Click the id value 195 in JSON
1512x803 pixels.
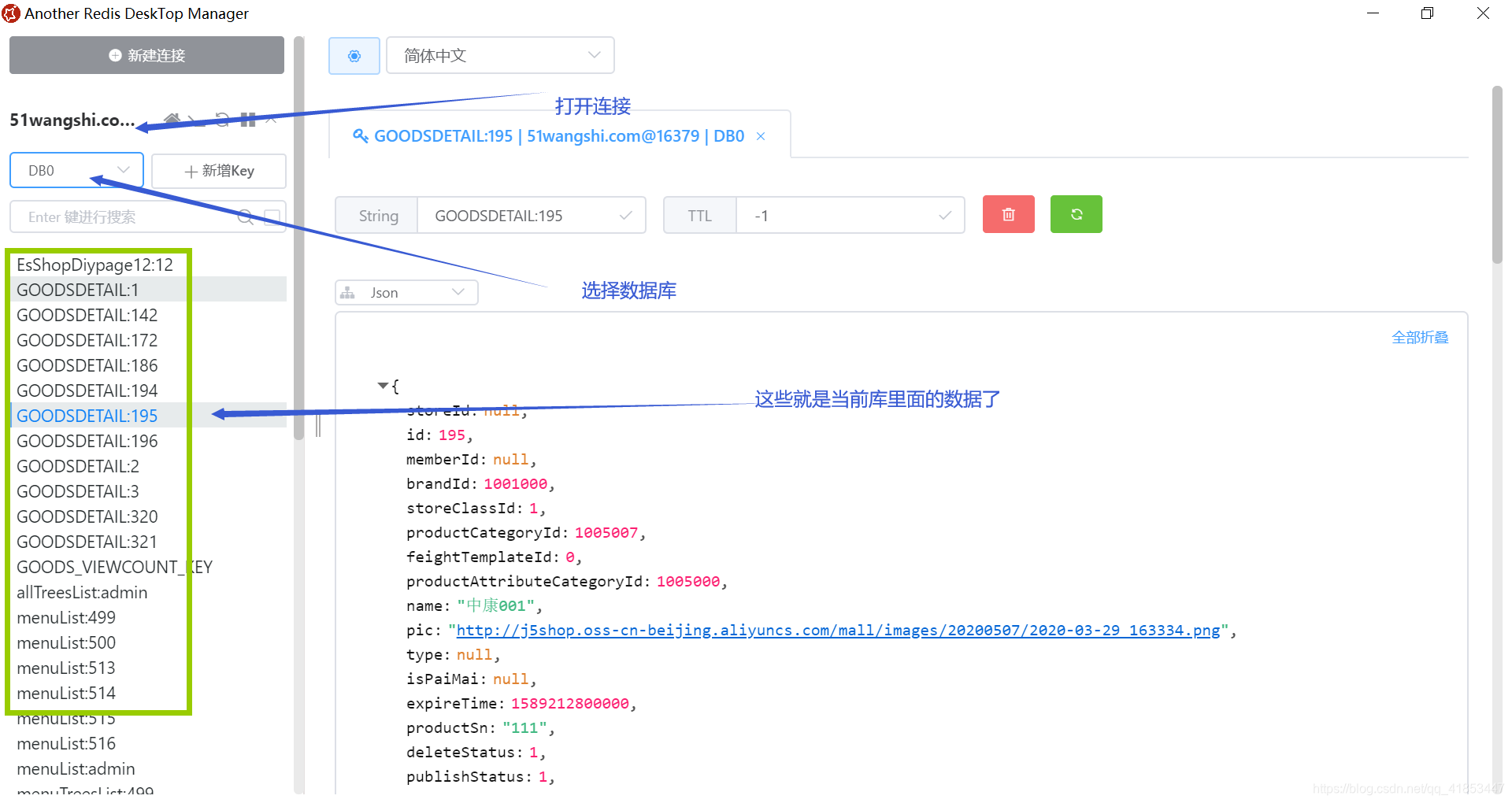point(452,435)
